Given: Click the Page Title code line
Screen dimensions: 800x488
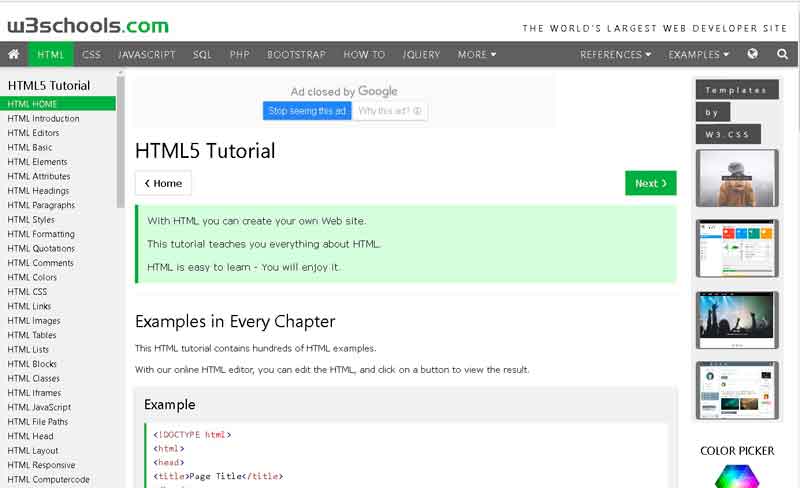Looking at the screenshot, I should 218,476.
